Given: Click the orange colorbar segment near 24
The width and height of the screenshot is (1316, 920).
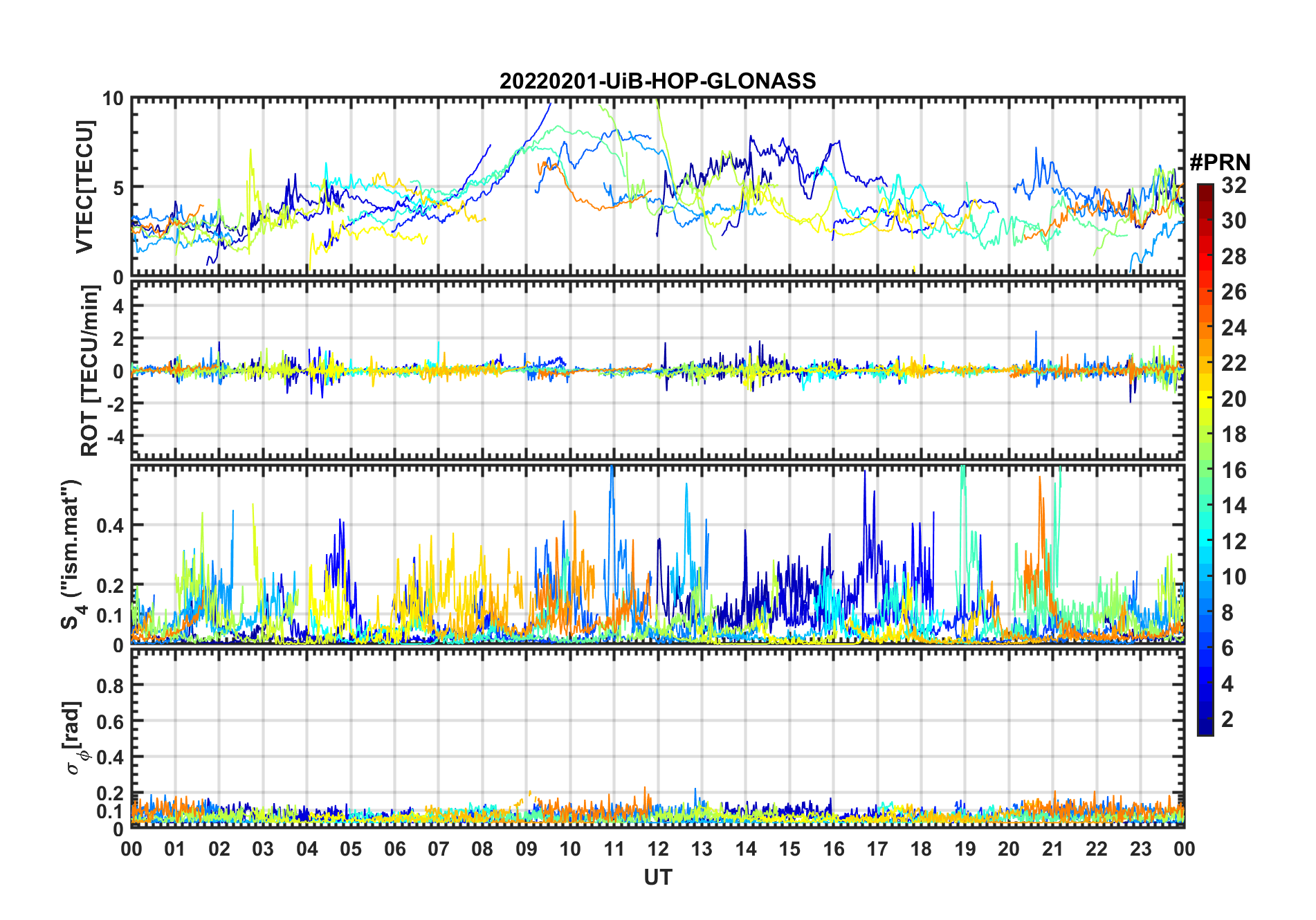Looking at the screenshot, I should [1205, 328].
